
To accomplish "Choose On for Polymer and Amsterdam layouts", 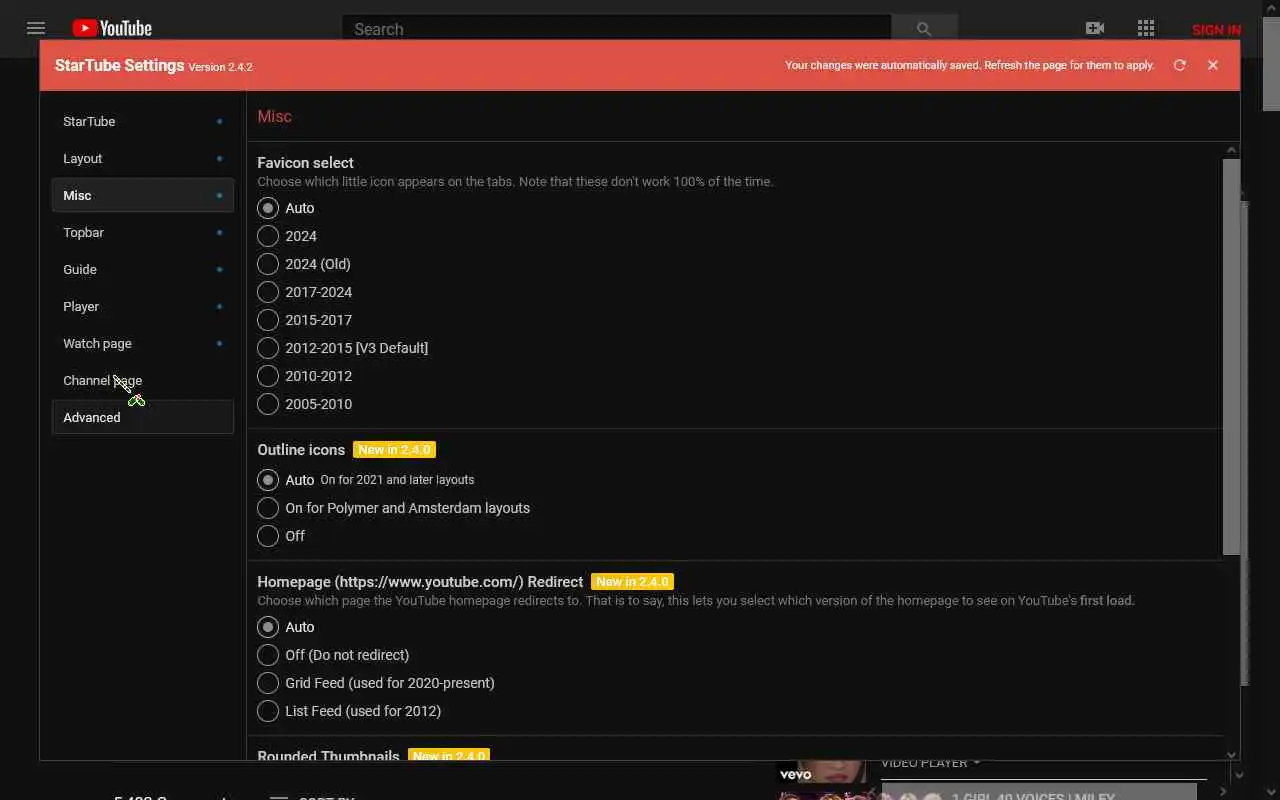I will pos(268,508).
